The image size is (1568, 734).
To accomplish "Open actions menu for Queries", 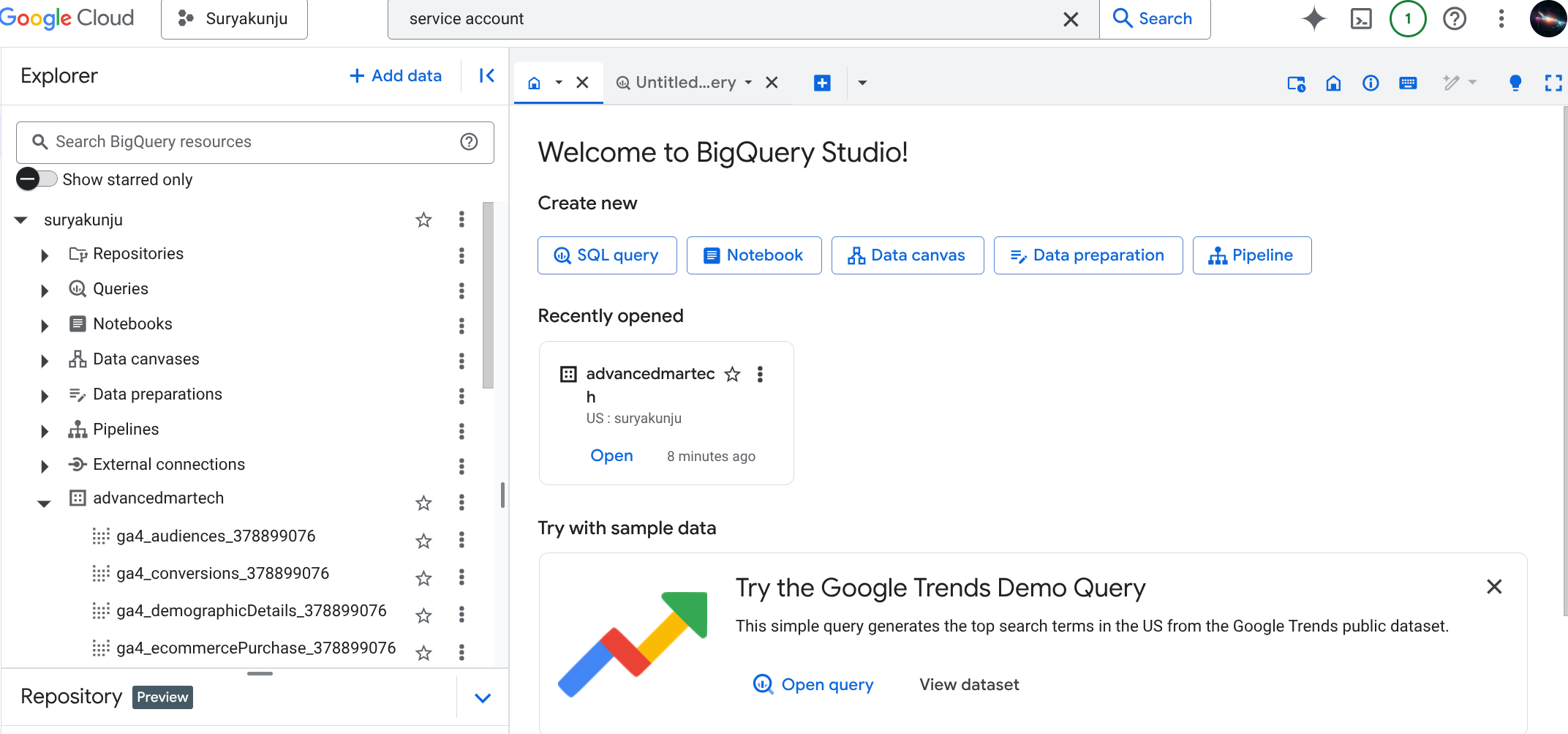I will pos(461,291).
